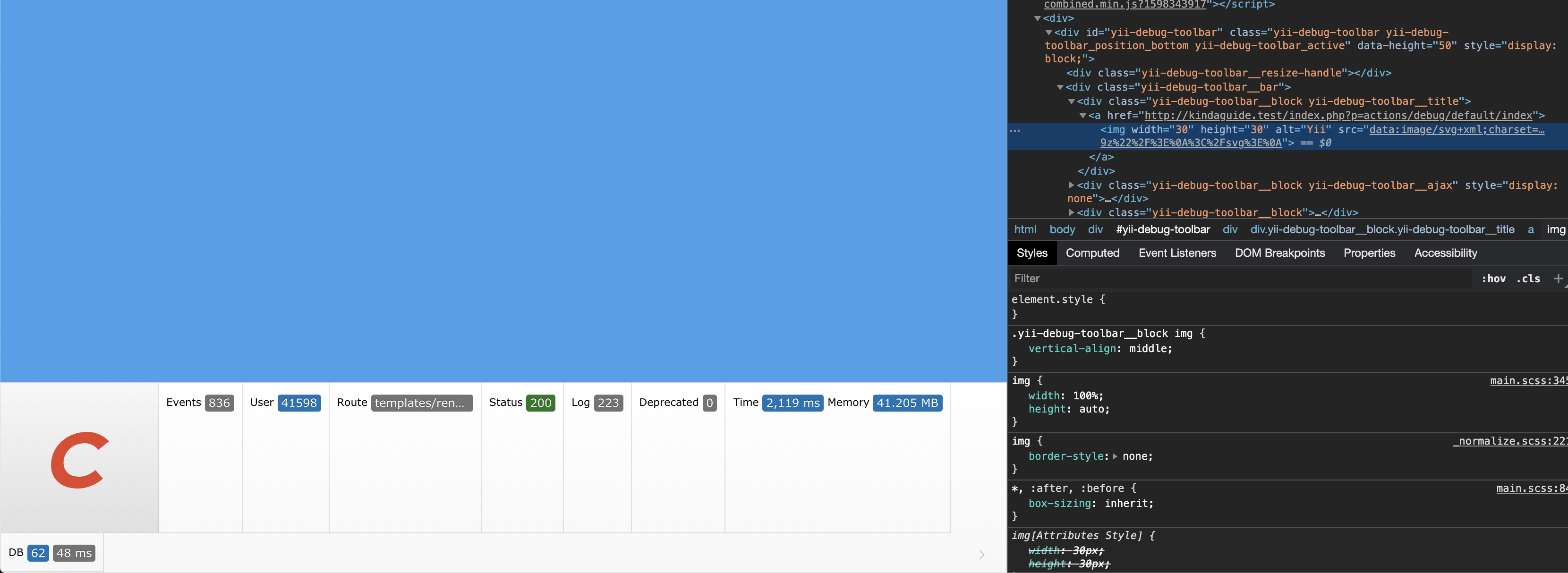Toggle the .cls class editor
This screenshot has width=1568, height=573.
(x=1528, y=278)
